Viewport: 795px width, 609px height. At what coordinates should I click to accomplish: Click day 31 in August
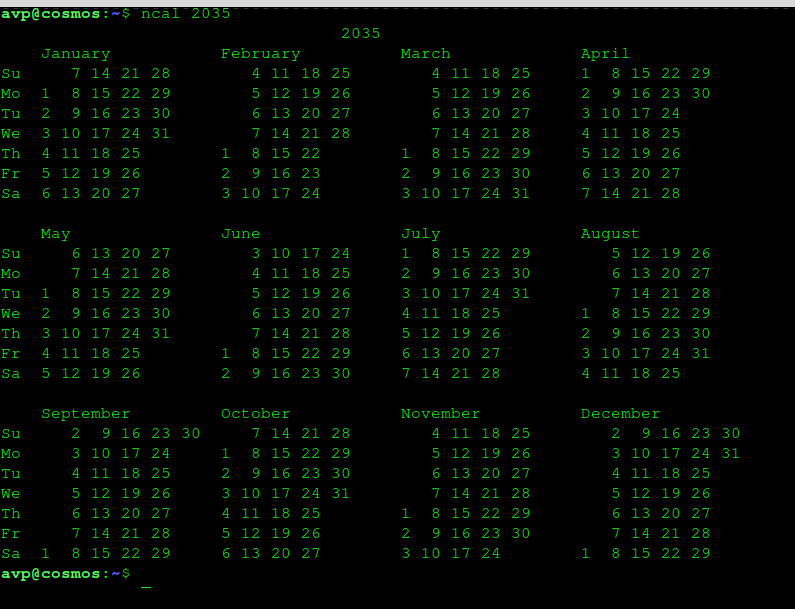point(701,353)
